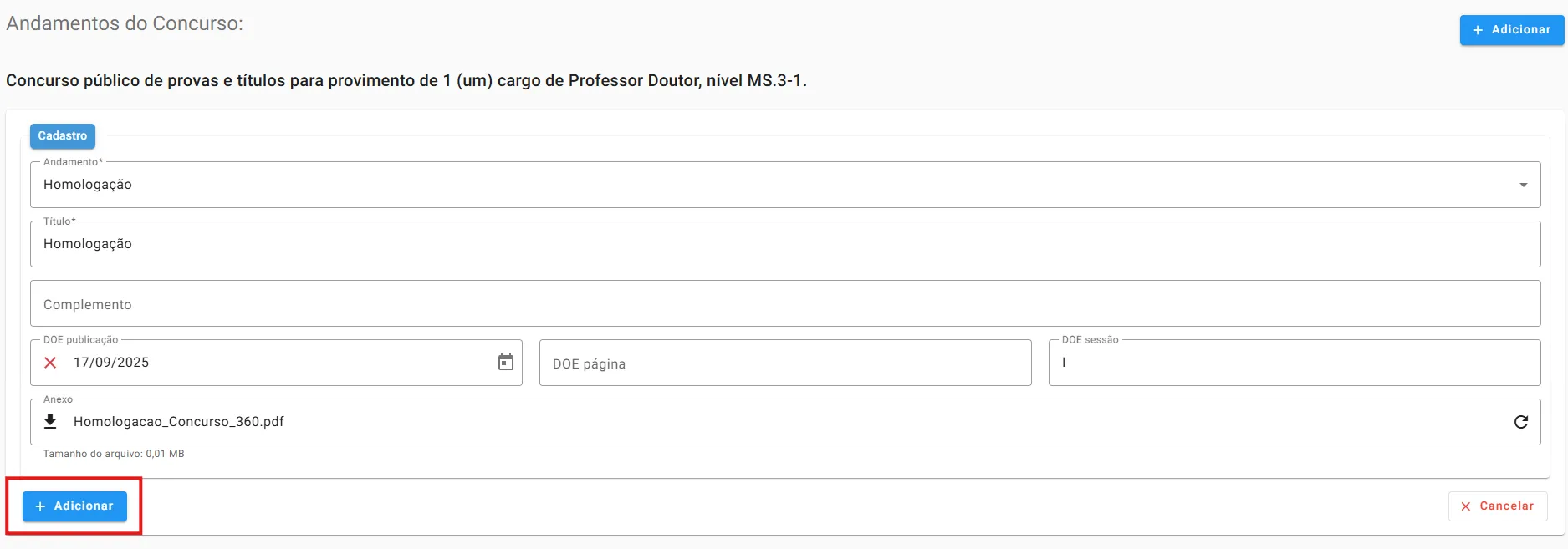Expand the Andamento dropdown arrow
The image size is (1568, 549).
(x=1523, y=185)
